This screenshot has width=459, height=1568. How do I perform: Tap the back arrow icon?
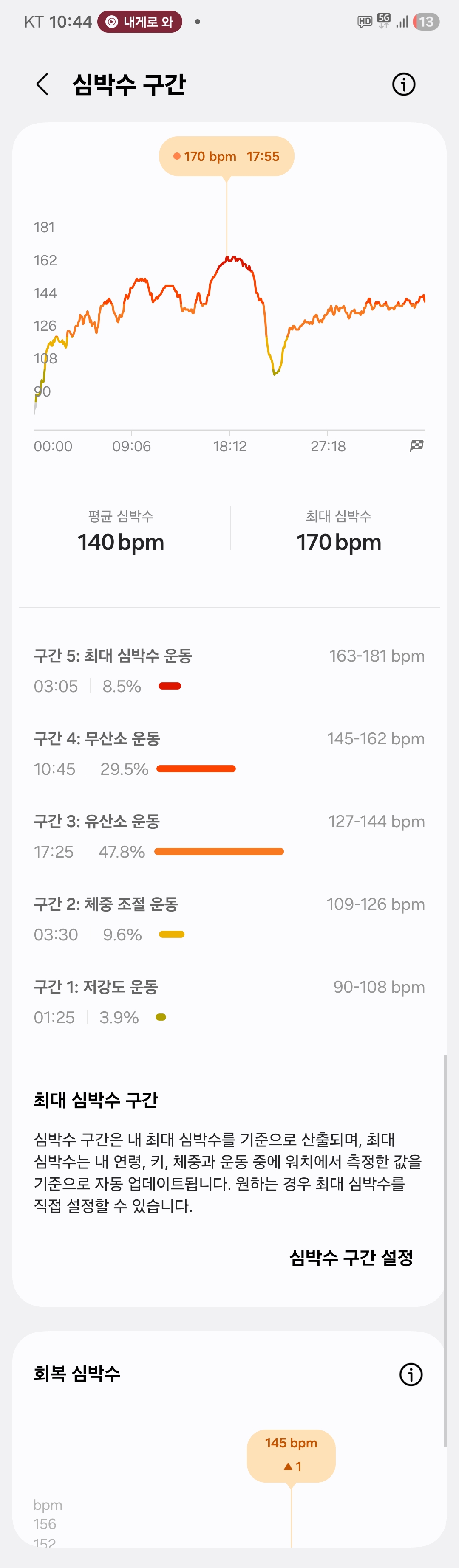click(42, 84)
